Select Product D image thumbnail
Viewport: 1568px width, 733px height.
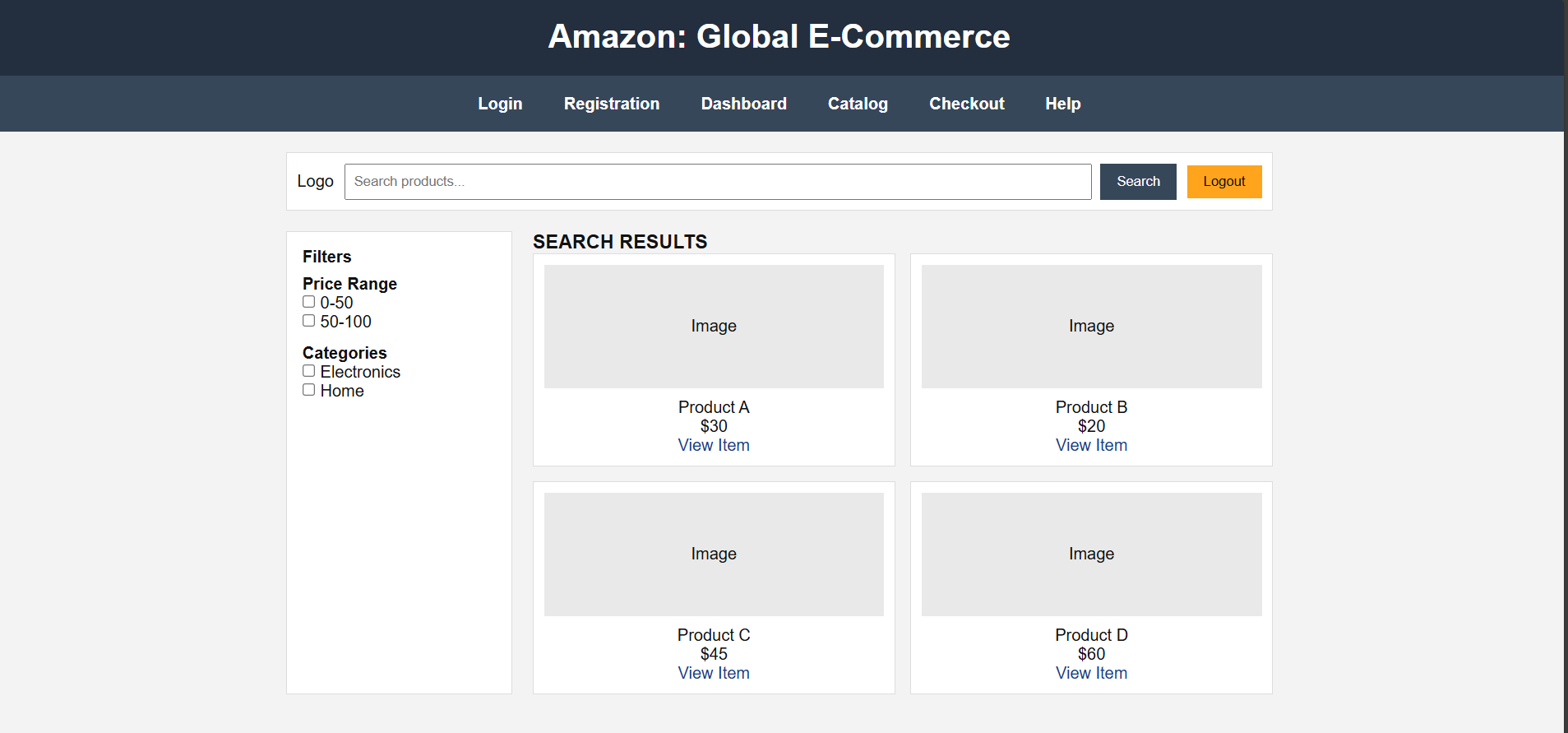(x=1091, y=554)
